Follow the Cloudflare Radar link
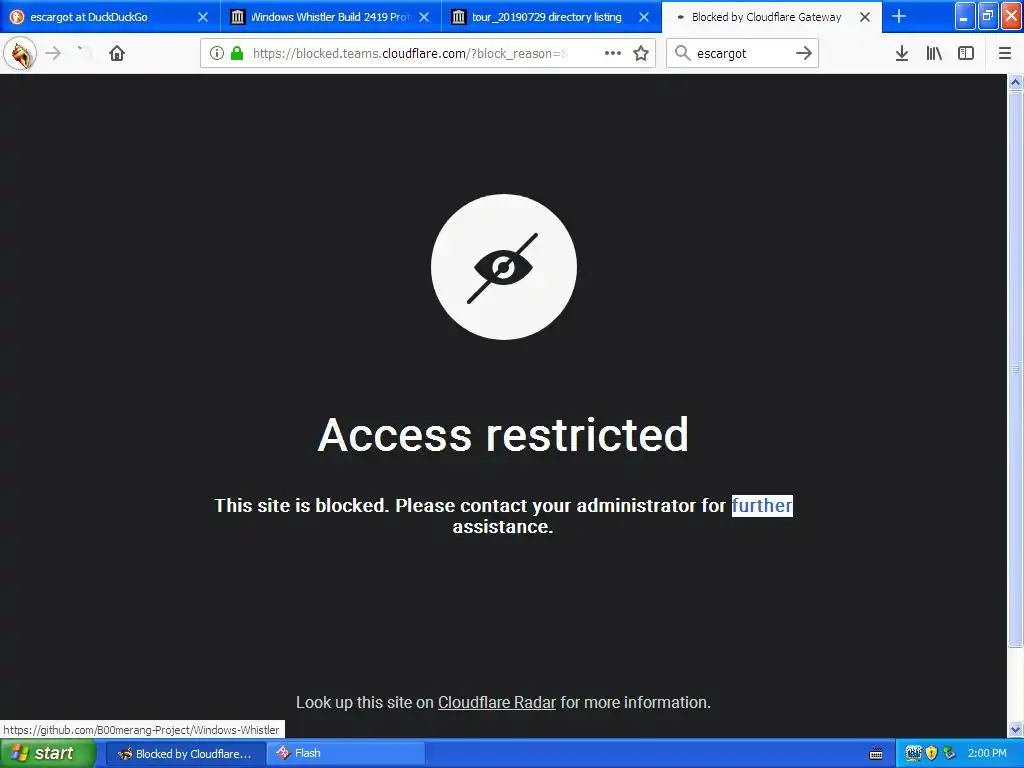The width and height of the screenshot is (1024, 768). 496,703
